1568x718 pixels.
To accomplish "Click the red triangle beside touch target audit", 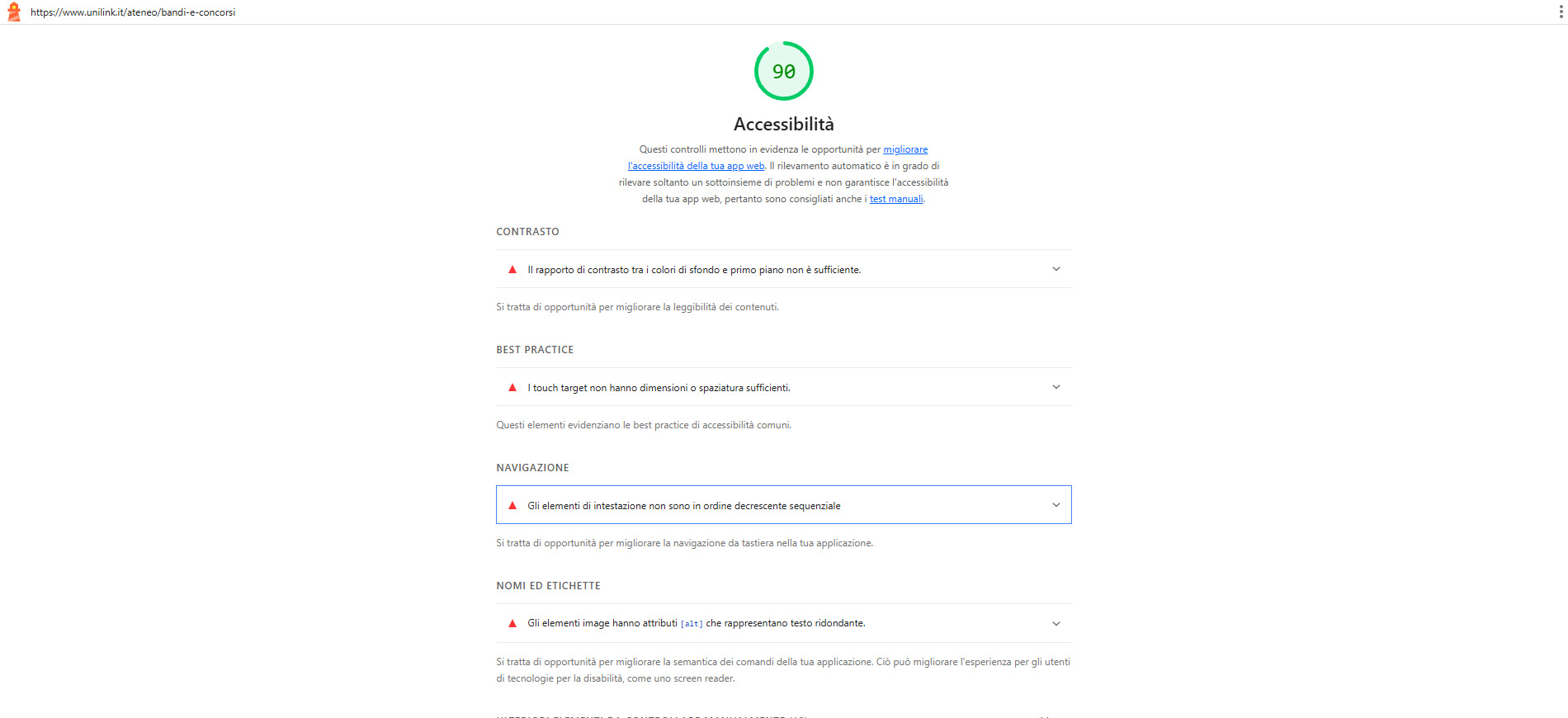I will 512,387.
